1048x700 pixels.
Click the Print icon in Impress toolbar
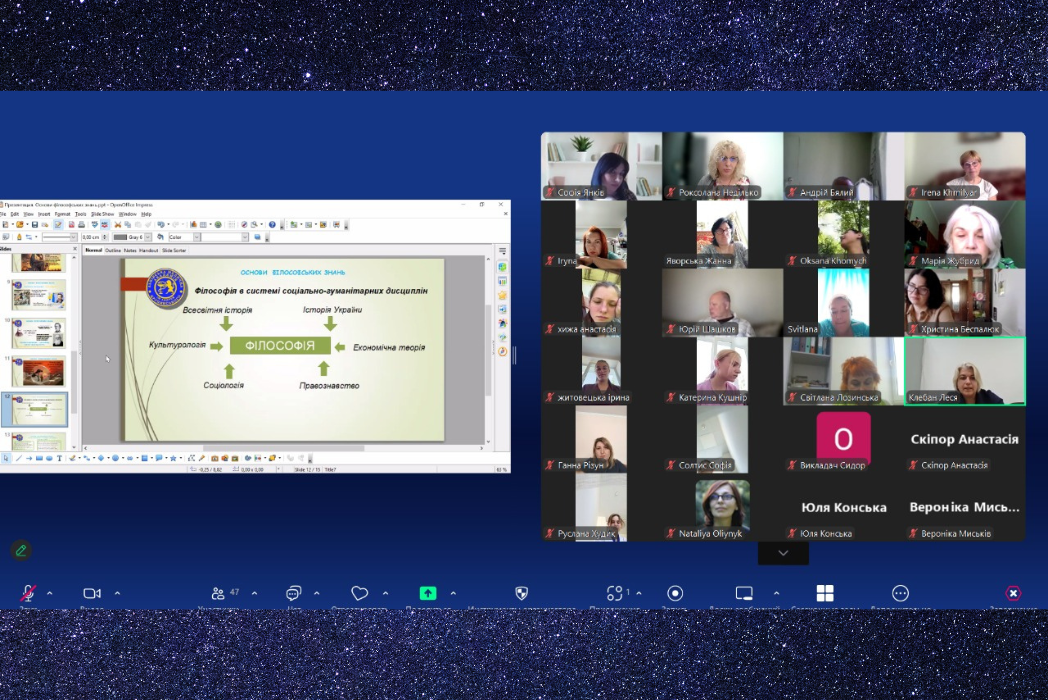(82, 225)
